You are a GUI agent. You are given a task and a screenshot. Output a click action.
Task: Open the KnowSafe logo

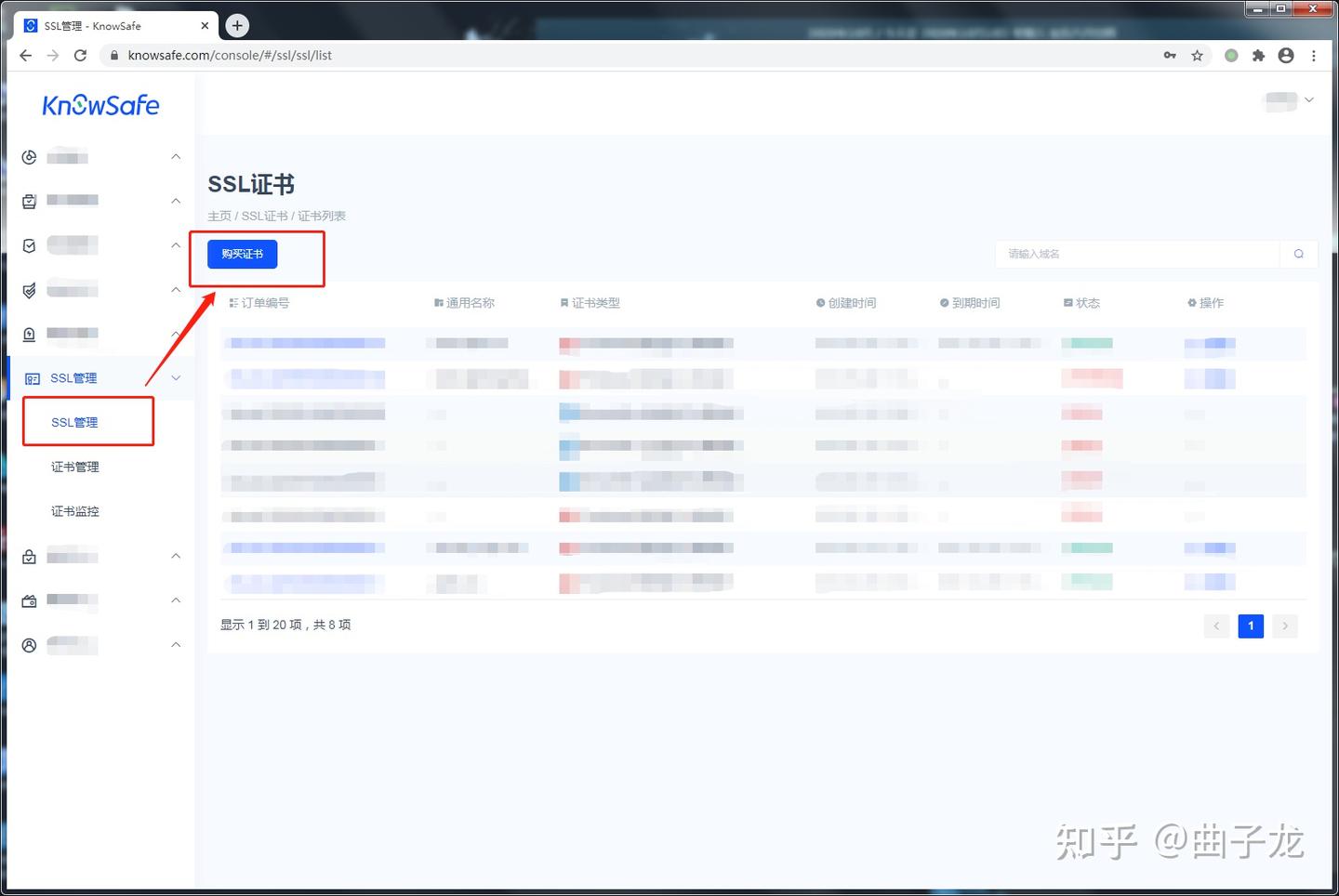click(100, 105)
